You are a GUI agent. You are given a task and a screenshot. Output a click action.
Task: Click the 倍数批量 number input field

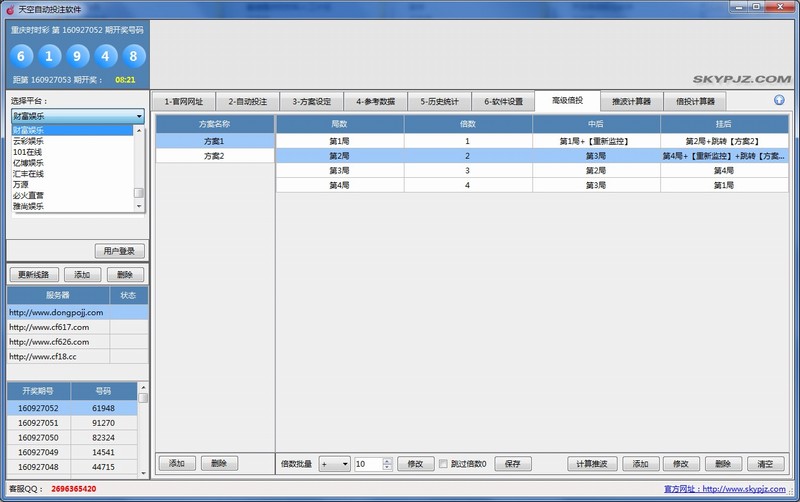[367, 464]
